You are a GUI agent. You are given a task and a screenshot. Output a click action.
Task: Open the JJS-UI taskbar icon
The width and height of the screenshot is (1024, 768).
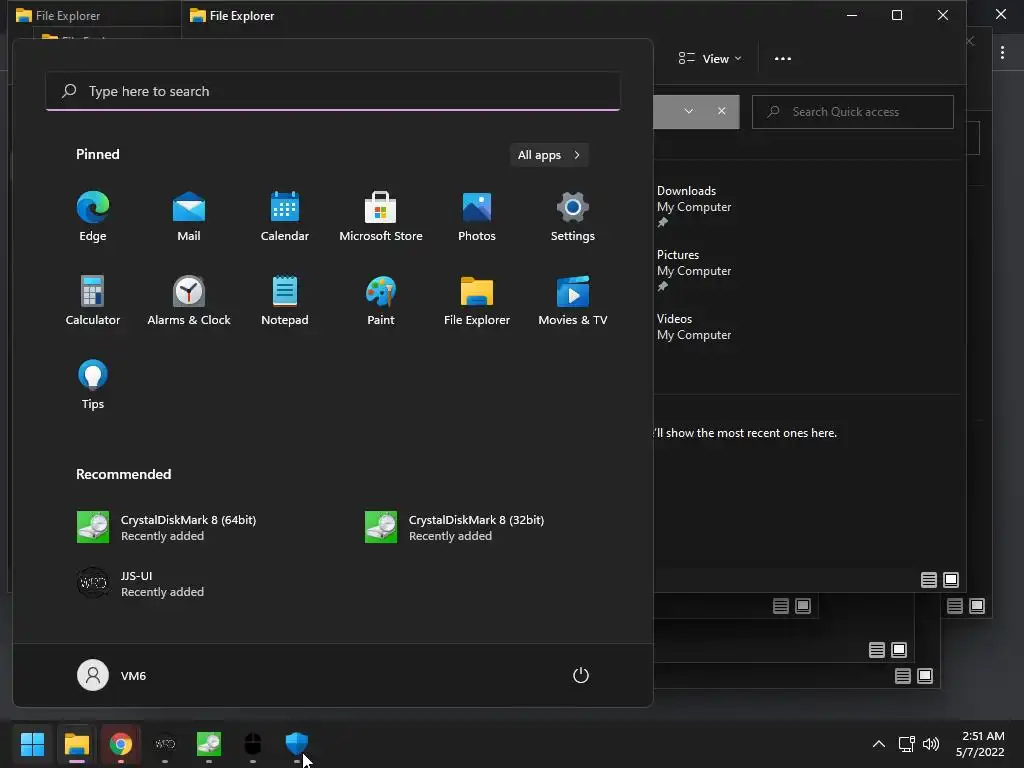[165, 743]
